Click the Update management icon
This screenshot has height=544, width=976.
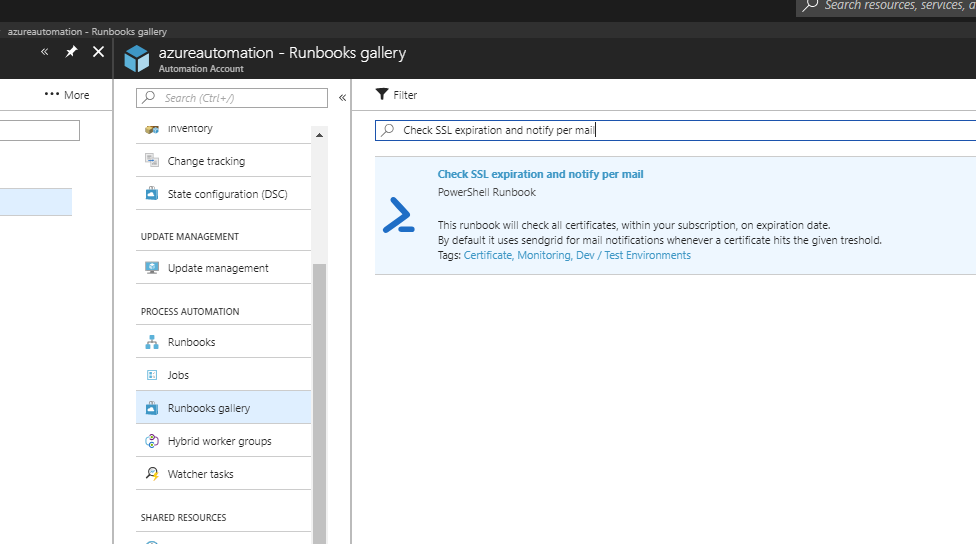pos(152,268)
